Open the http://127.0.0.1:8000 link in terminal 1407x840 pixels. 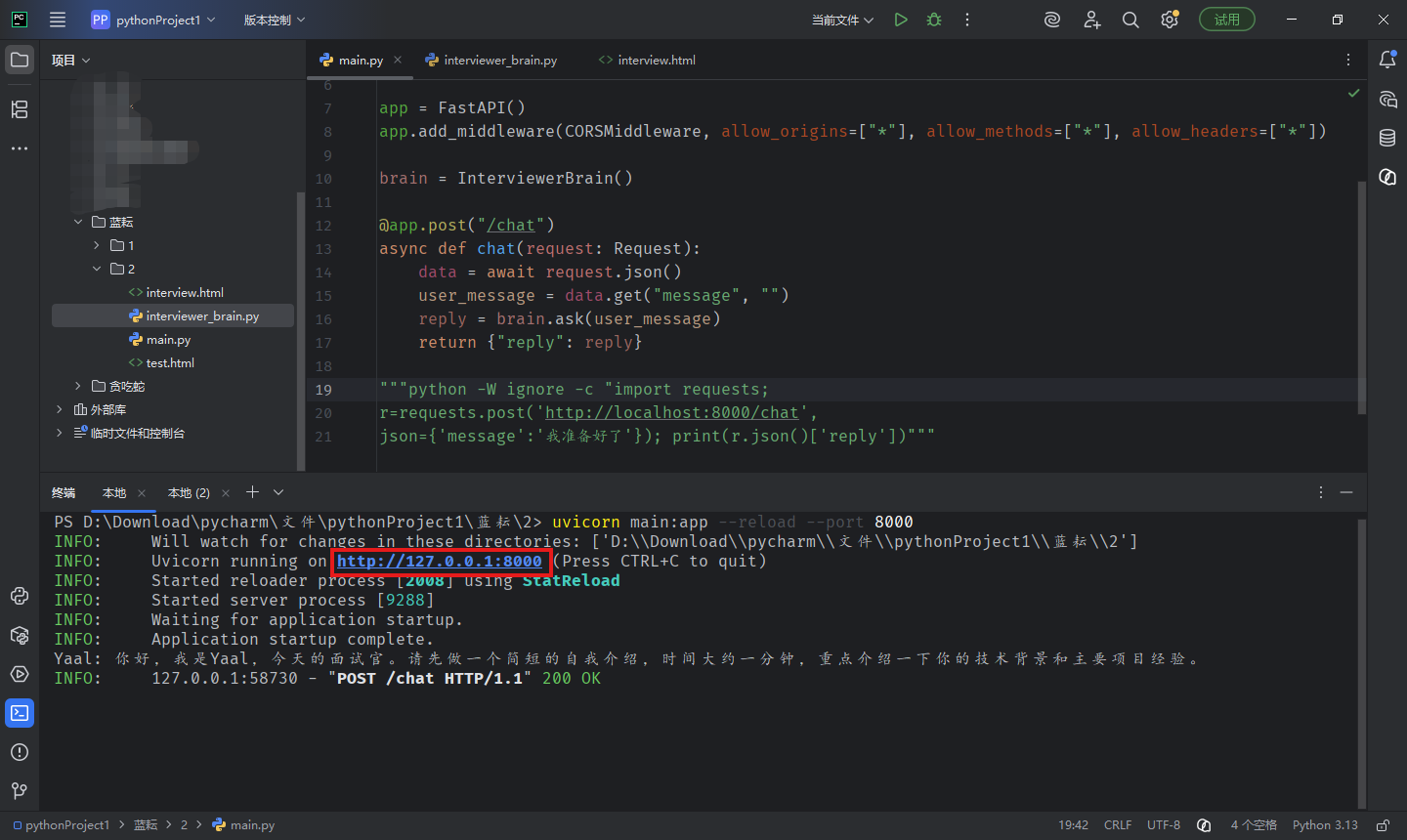click(x=440, y=561)
